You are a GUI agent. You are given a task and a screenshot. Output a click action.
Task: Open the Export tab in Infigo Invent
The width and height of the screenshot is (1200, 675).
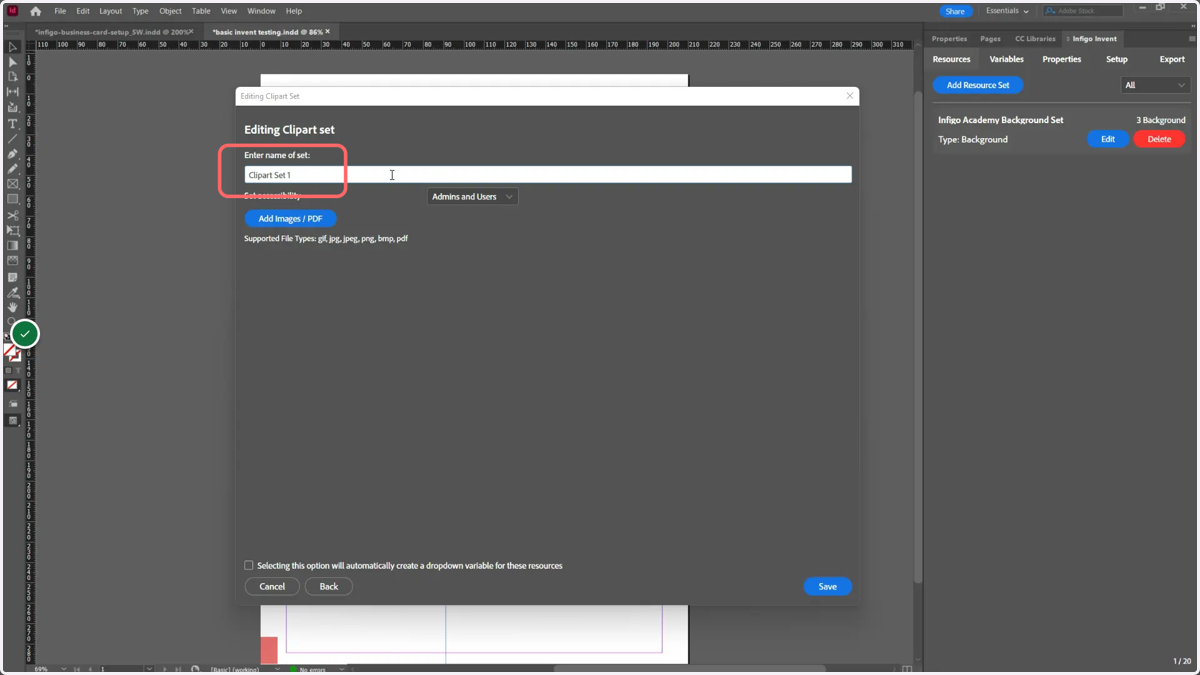tap(1172, 59)
